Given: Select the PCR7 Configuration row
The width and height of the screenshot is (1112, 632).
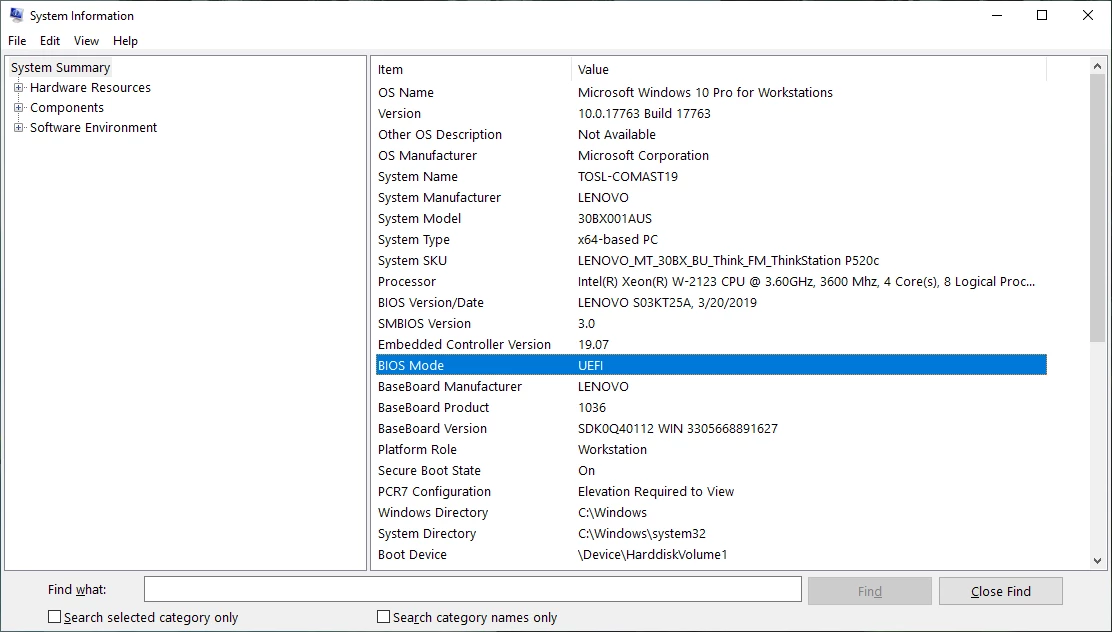Looking at the screenshot, I should pyautogui.click(x=709, y=492).
